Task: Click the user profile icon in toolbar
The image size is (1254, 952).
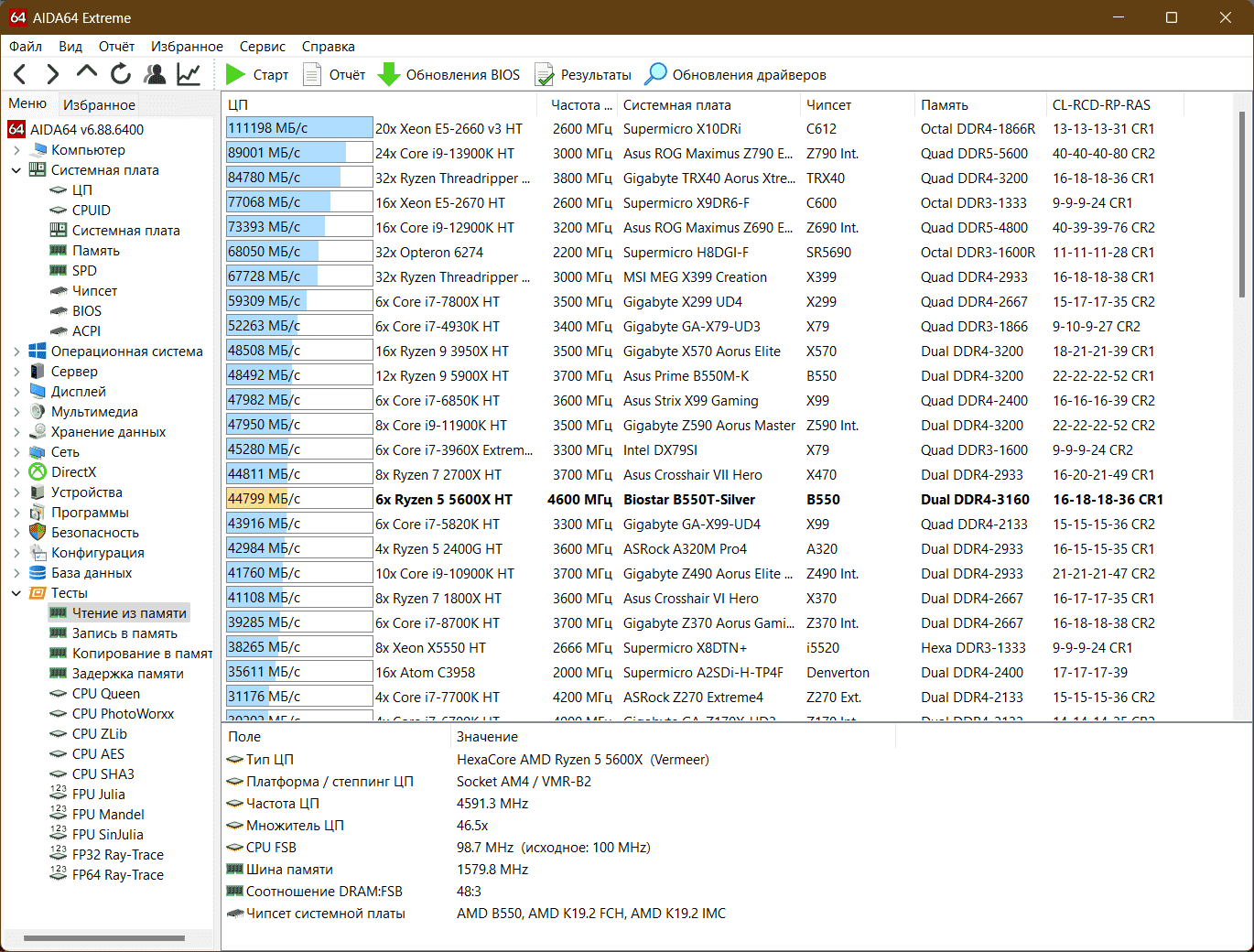Action: [156, 74]
